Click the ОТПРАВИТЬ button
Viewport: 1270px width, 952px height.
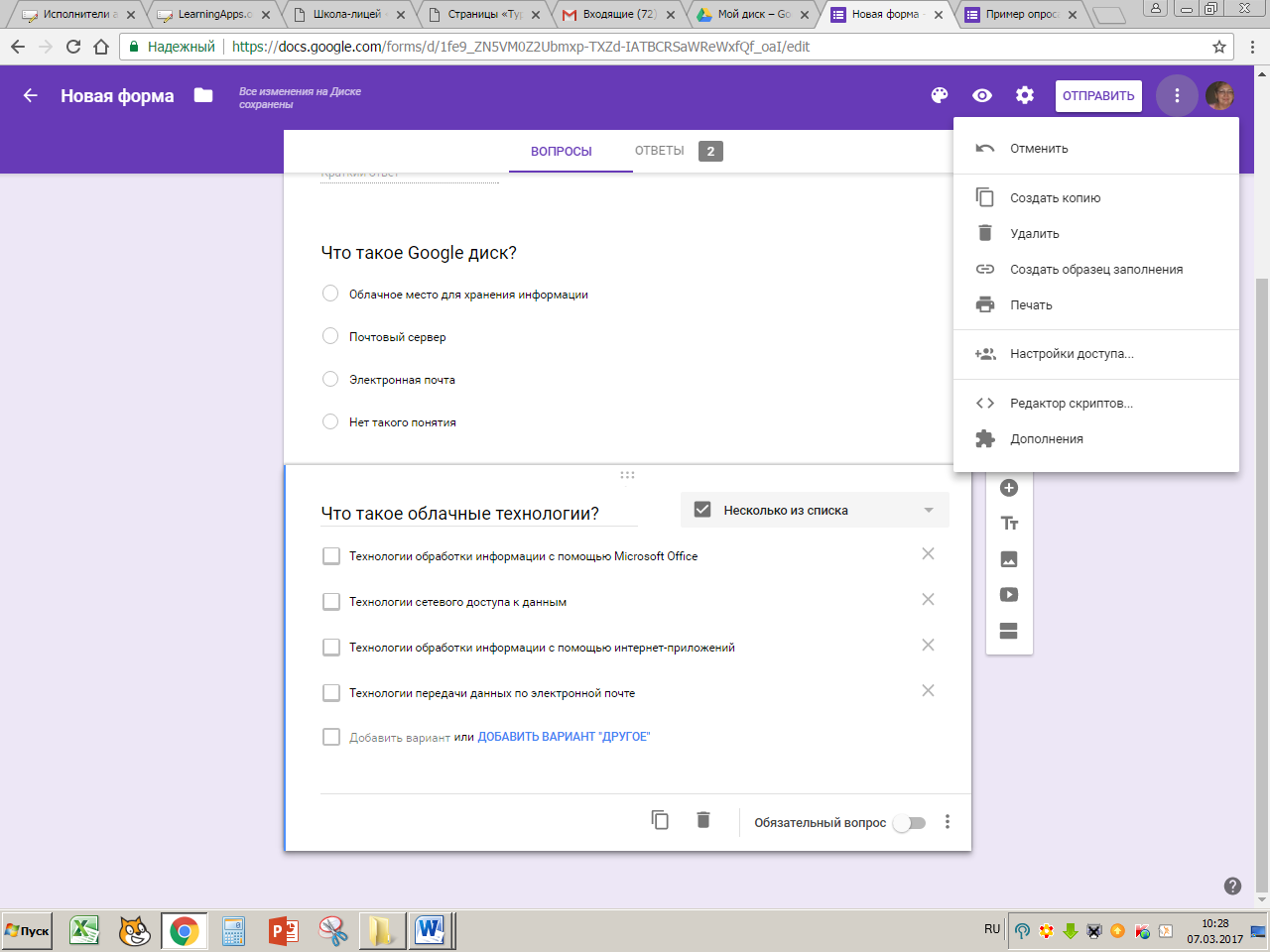(1098, 96)
